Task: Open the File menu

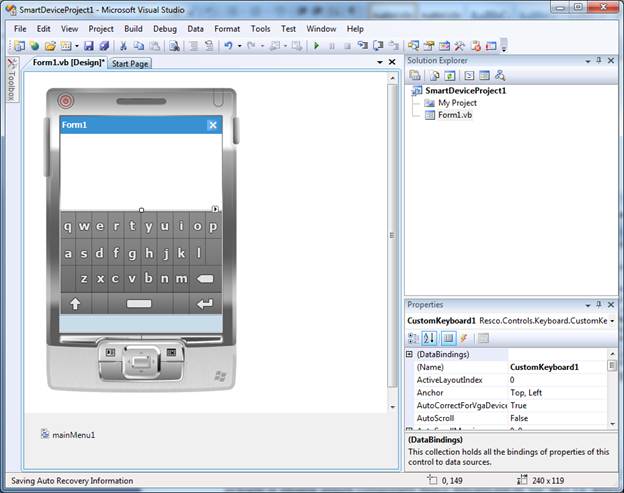Action: click(20, 29)
